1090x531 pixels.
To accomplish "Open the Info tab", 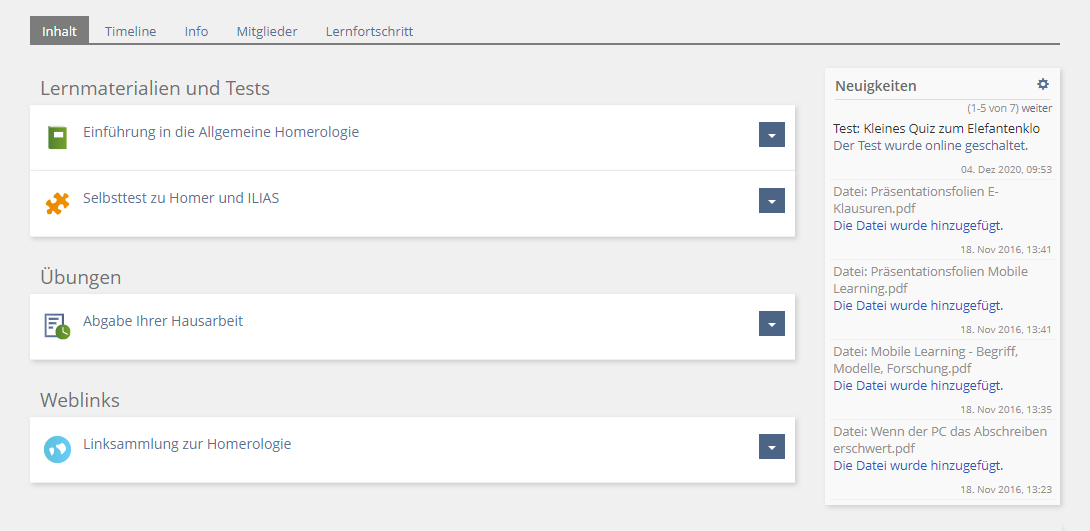I will tap(196, 31).
